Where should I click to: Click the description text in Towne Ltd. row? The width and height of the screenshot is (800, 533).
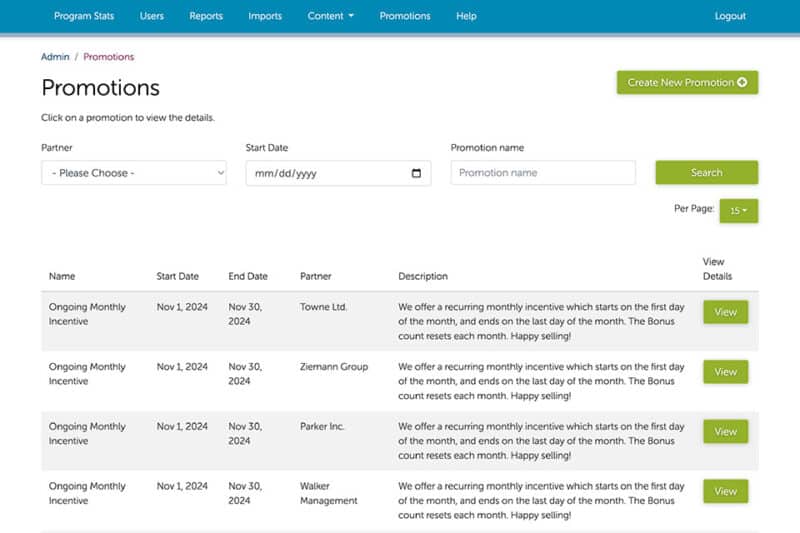pos(541,321)
